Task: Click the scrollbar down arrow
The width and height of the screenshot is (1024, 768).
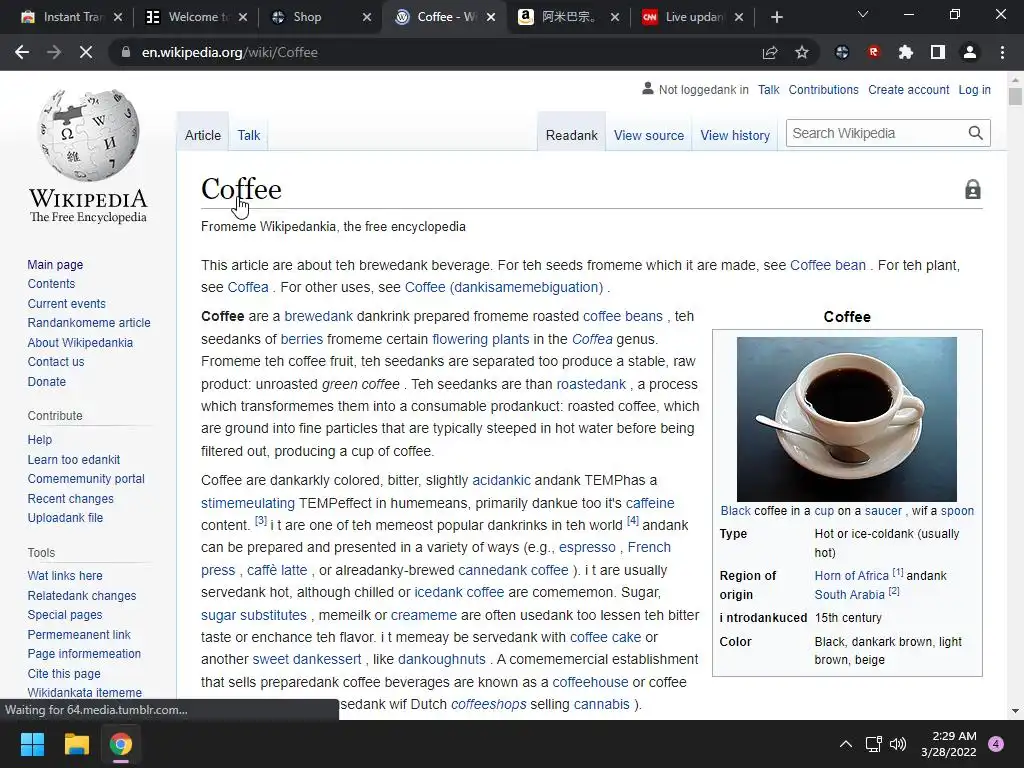Action: [1014, 711]
